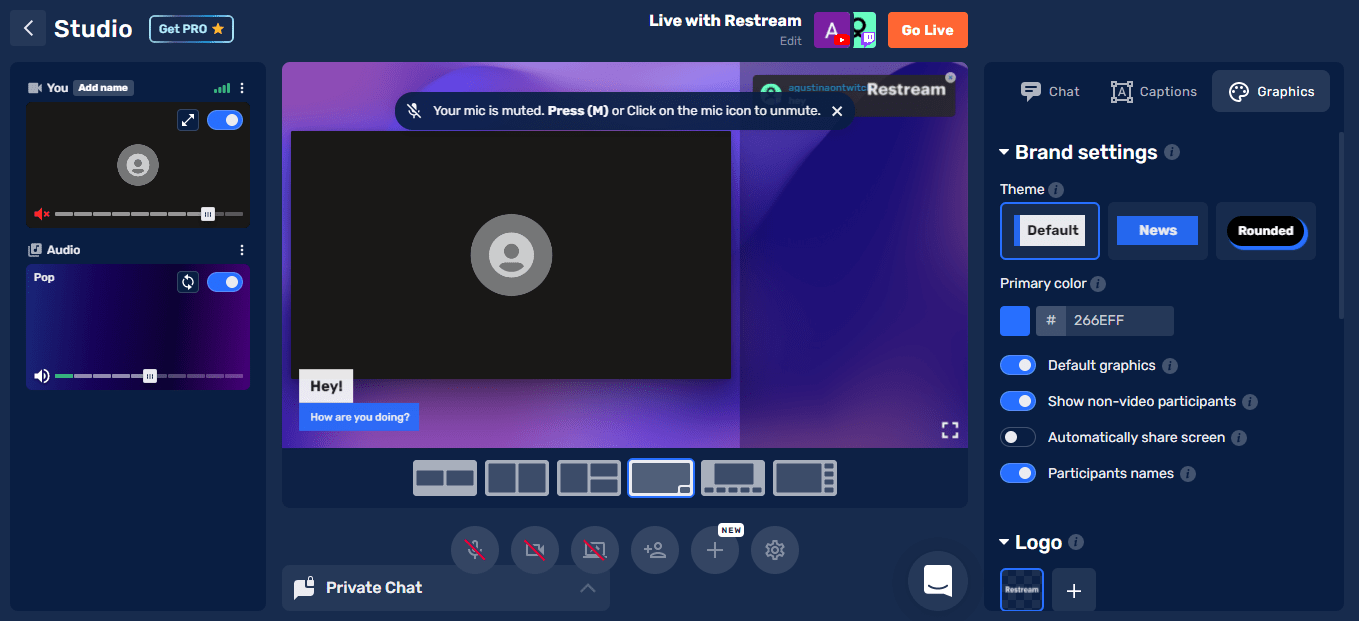The width and height of the screenshot is (1359, 621).
Task: Open the Audio source options menu
Action: 242,250
